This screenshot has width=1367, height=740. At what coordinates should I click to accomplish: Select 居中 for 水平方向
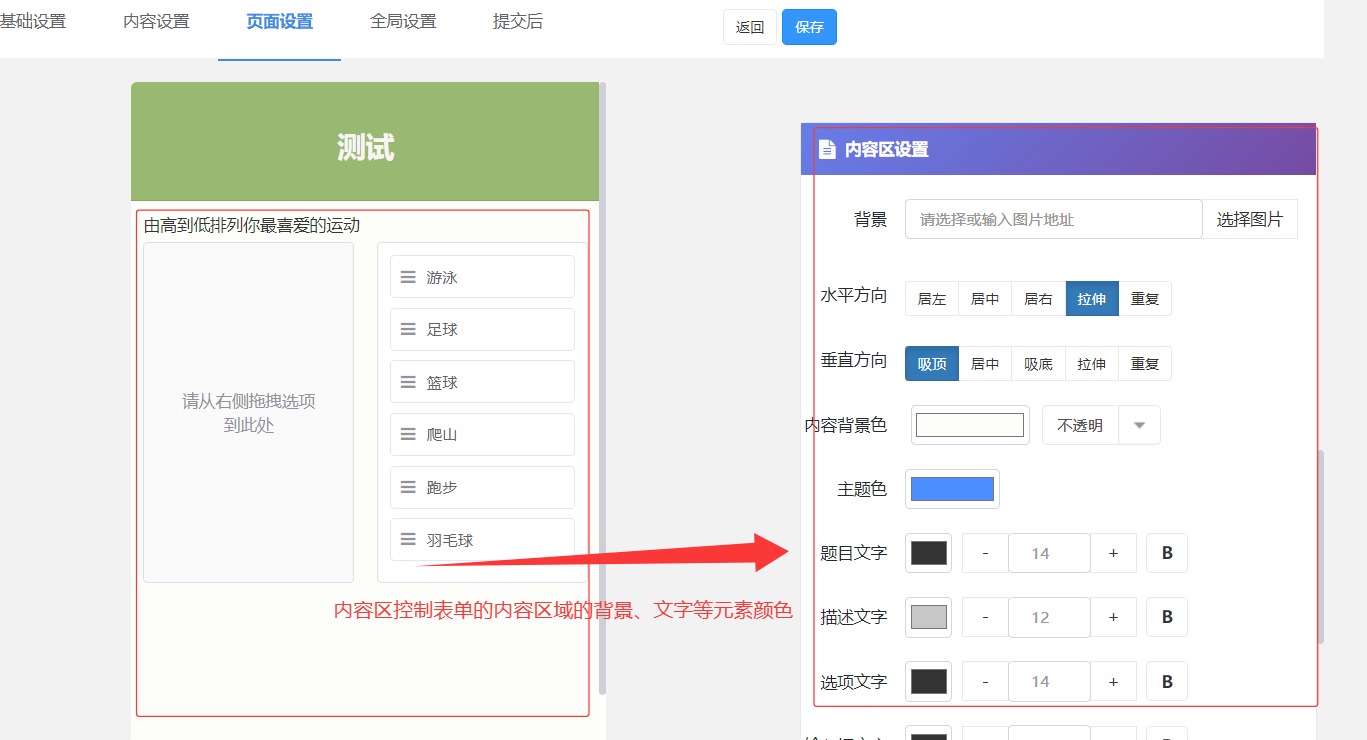[x=985, y=299]
